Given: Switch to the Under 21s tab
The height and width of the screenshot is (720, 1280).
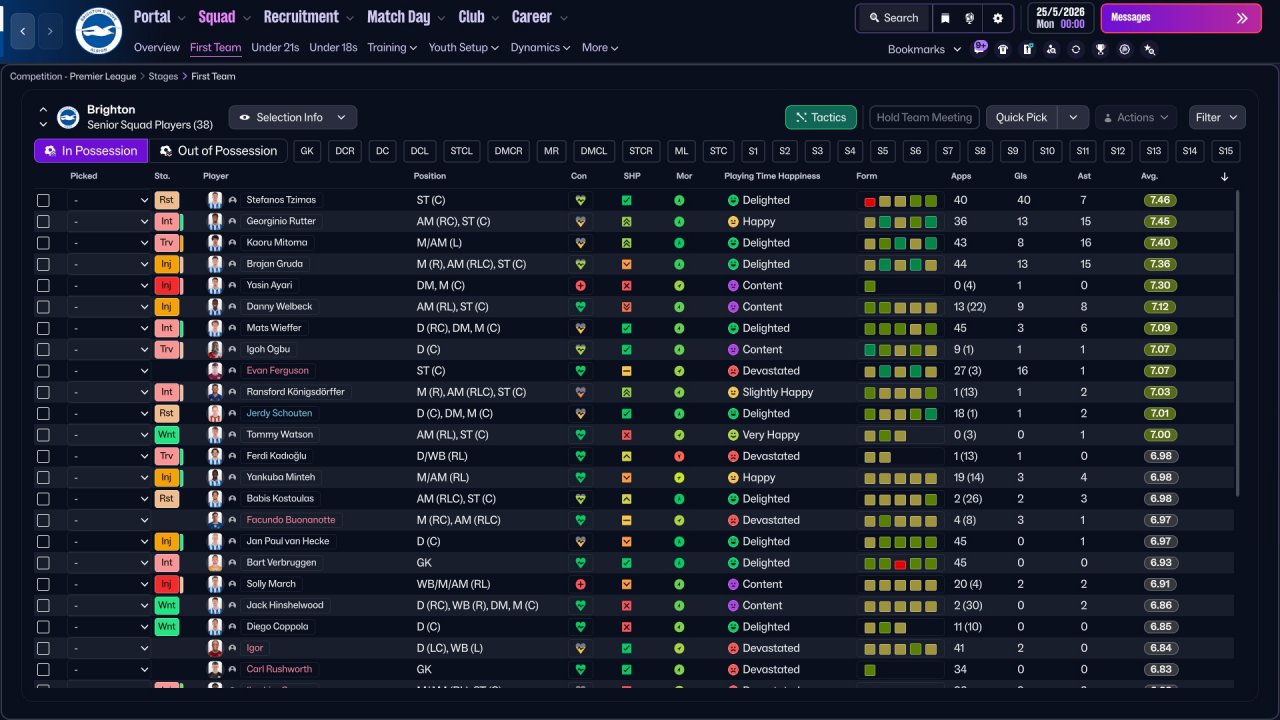Looking at the screenshot, I should pyautogui.click(x=275, y=47).
